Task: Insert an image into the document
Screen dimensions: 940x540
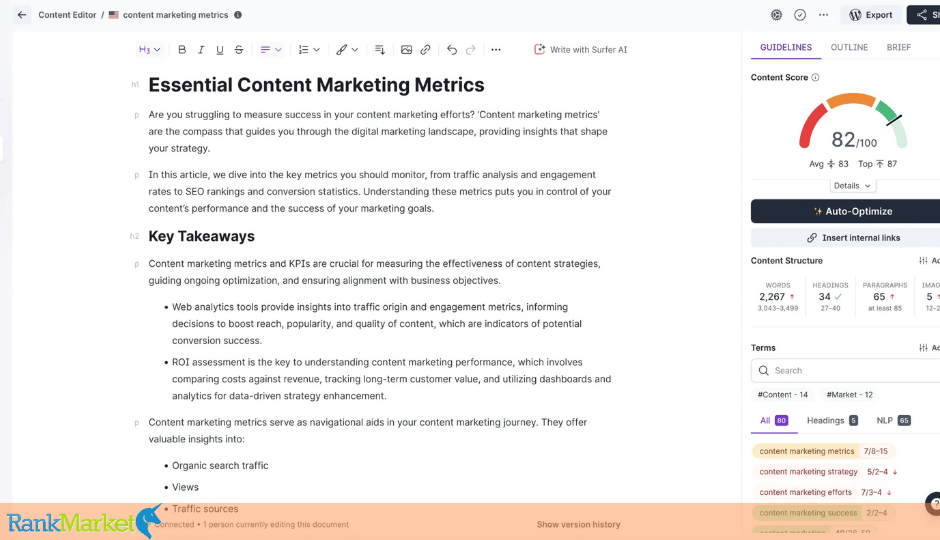Action: pos(406,50)
